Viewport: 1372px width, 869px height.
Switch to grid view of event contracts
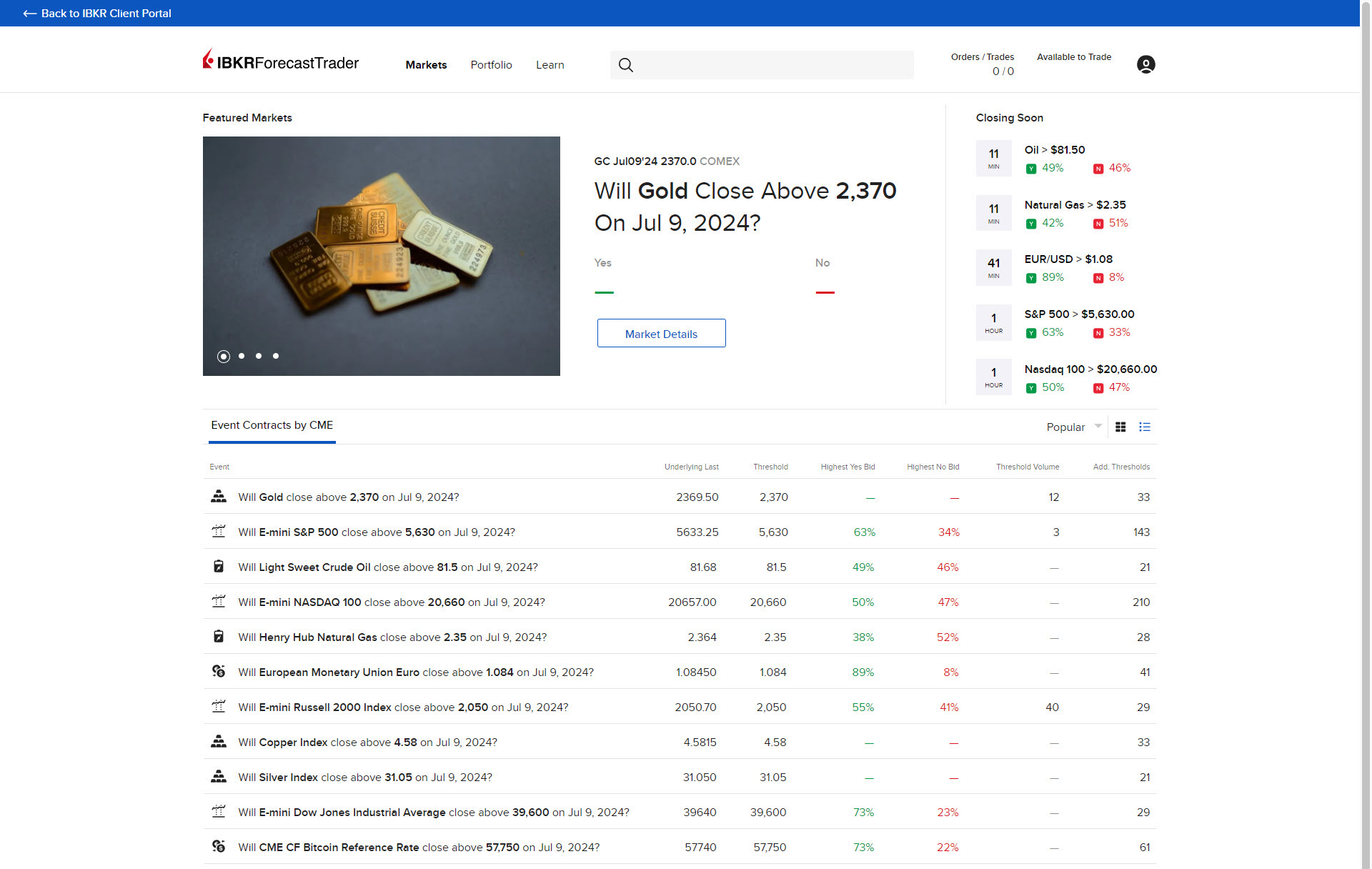[1120, 427]
